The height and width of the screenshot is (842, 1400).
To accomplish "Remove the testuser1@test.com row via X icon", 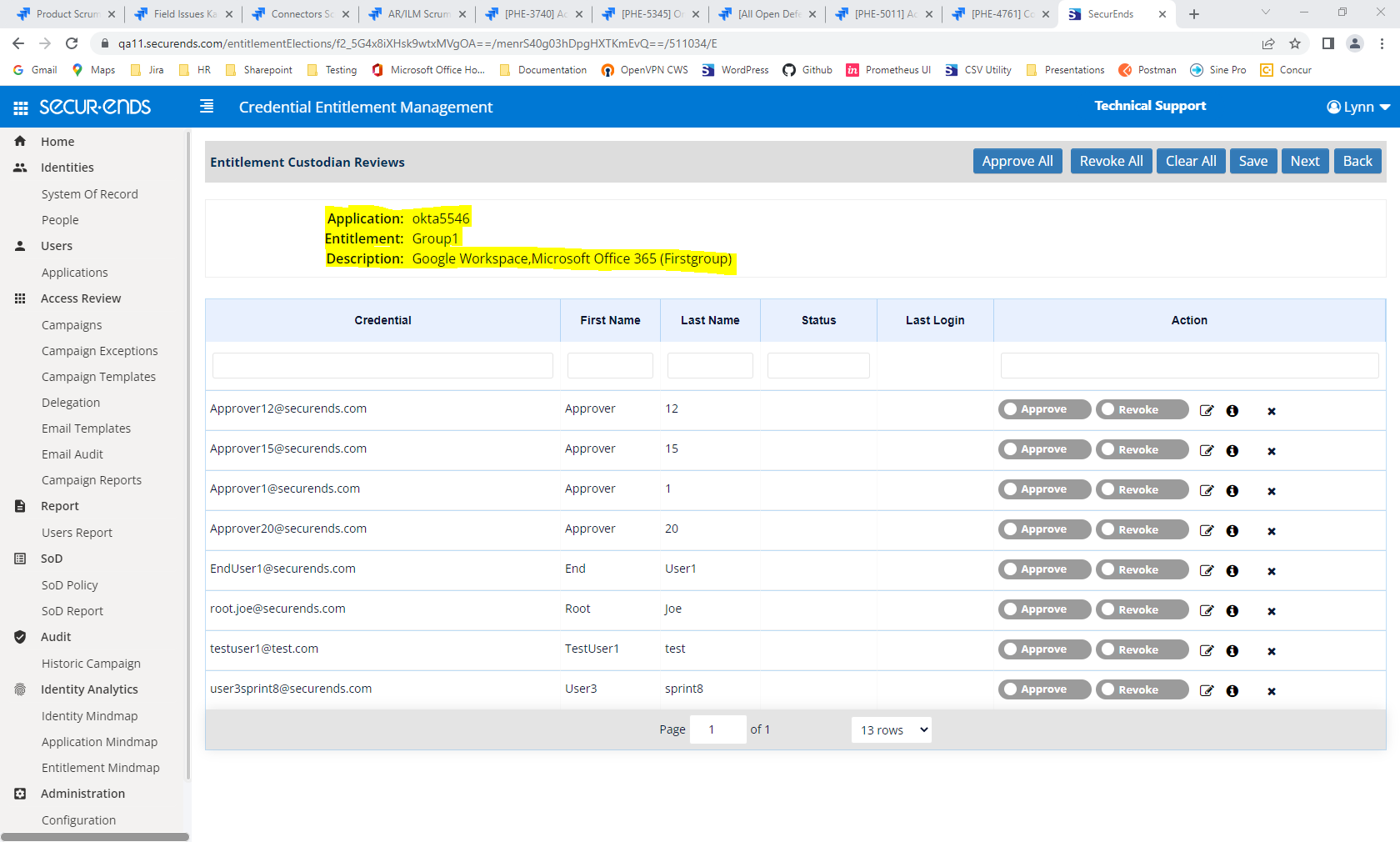I will 1272,650.
